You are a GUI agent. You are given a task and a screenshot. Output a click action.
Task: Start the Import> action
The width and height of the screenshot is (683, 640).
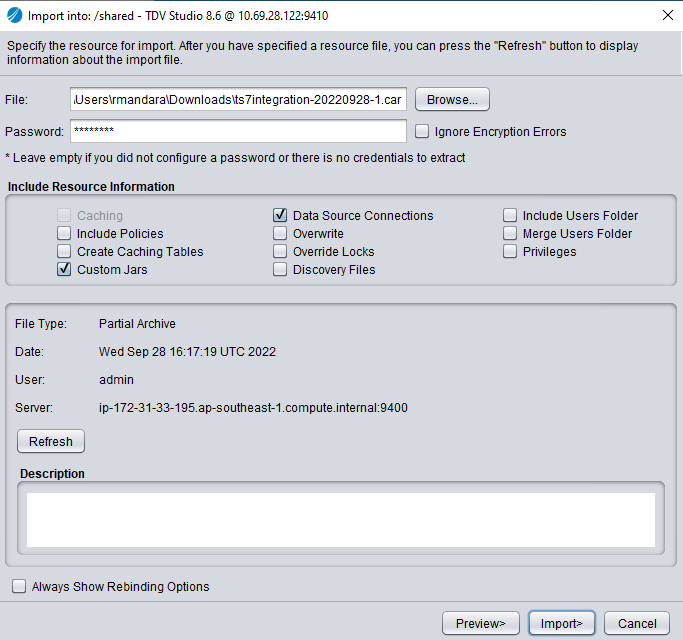pyautogui.click(x=561, y=623)
